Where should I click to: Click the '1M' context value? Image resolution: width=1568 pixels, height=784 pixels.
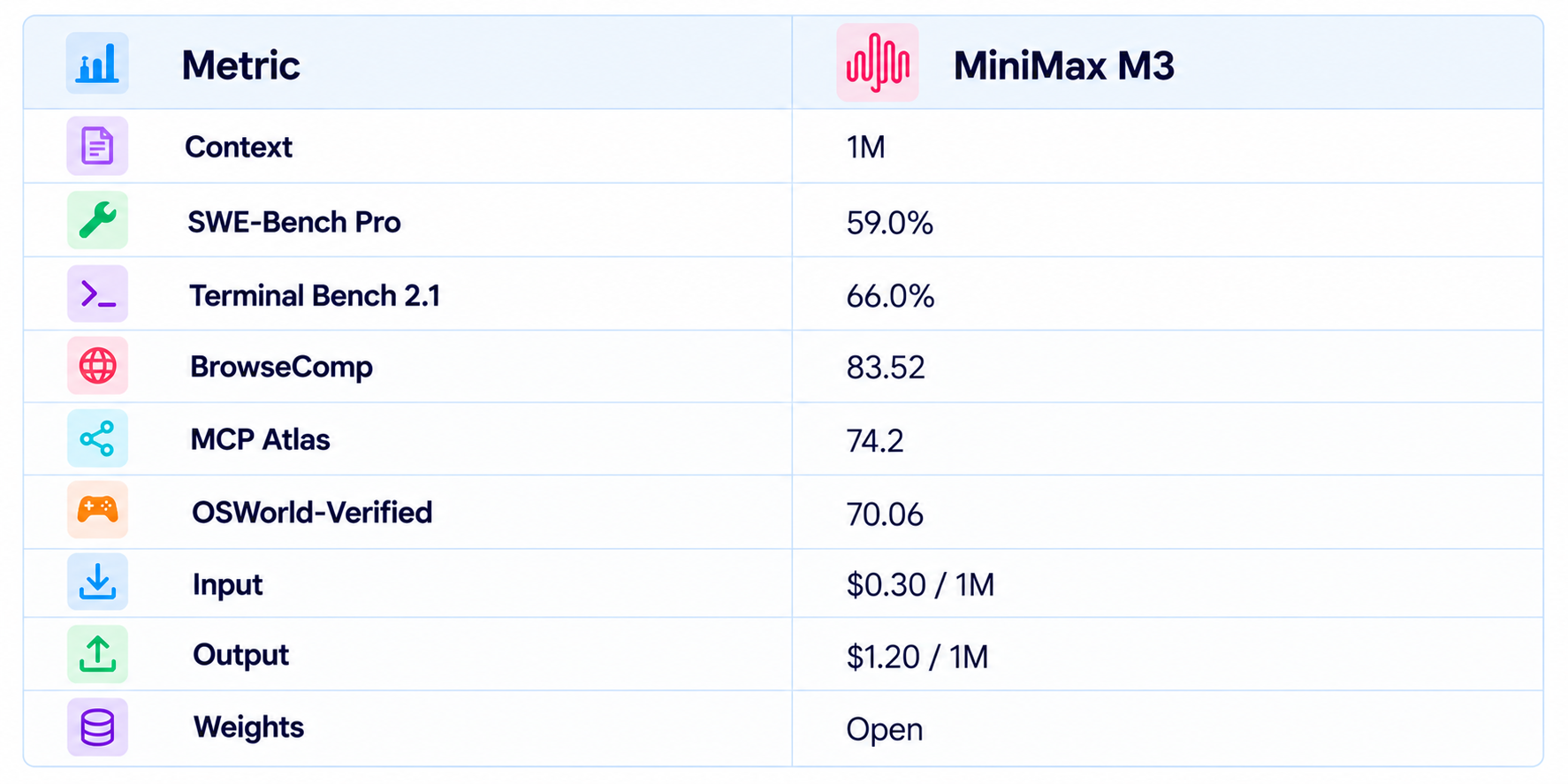click(865, 147)
